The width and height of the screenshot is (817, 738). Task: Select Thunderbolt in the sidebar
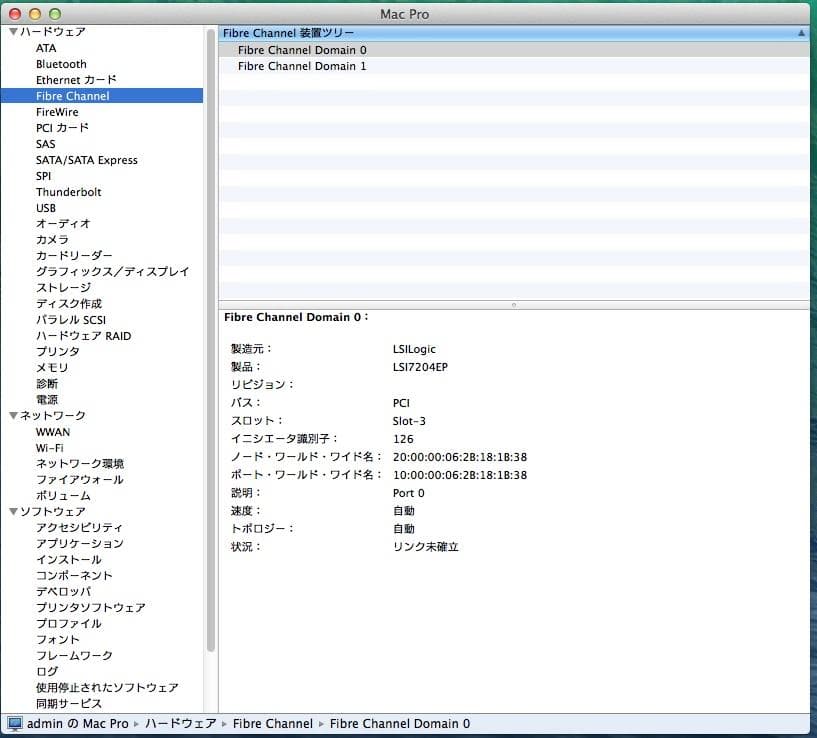[x=68, y=191]
